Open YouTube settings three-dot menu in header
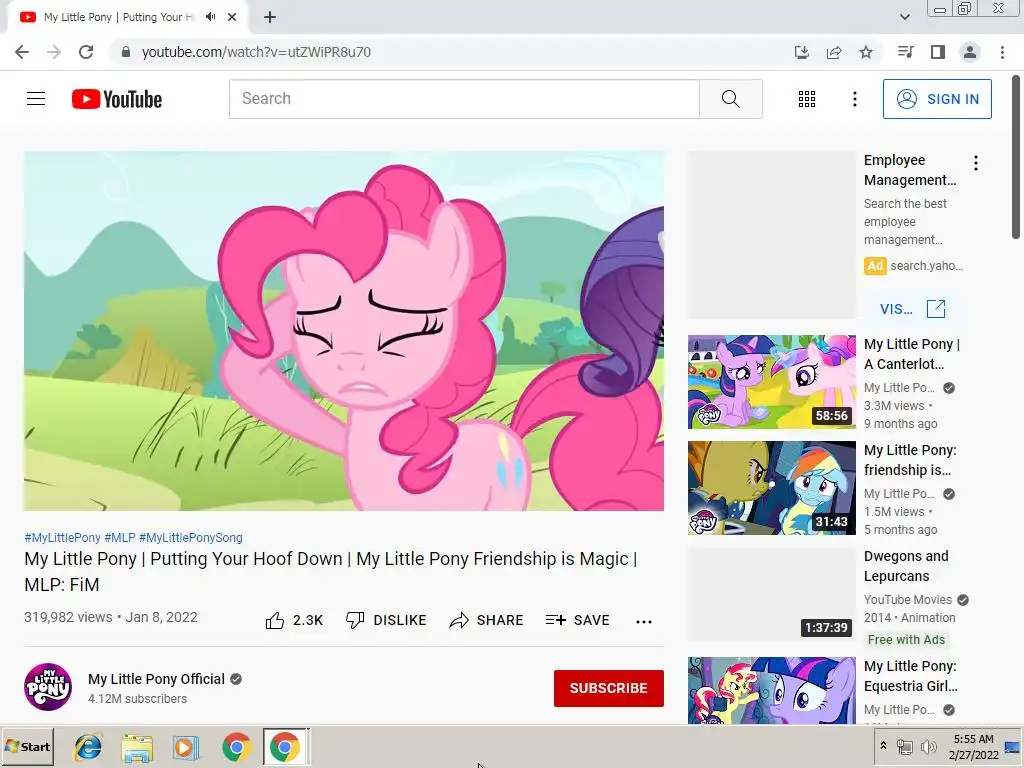This screenshot has width=1024, height=768. (854, 99)
